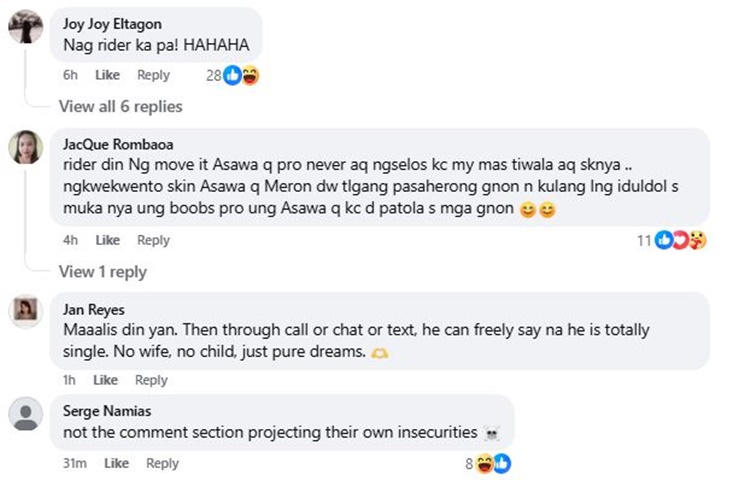Open JacQue Rombaoa's profile picture
This screenshot has height=480, width=750.
click(25, 147)
